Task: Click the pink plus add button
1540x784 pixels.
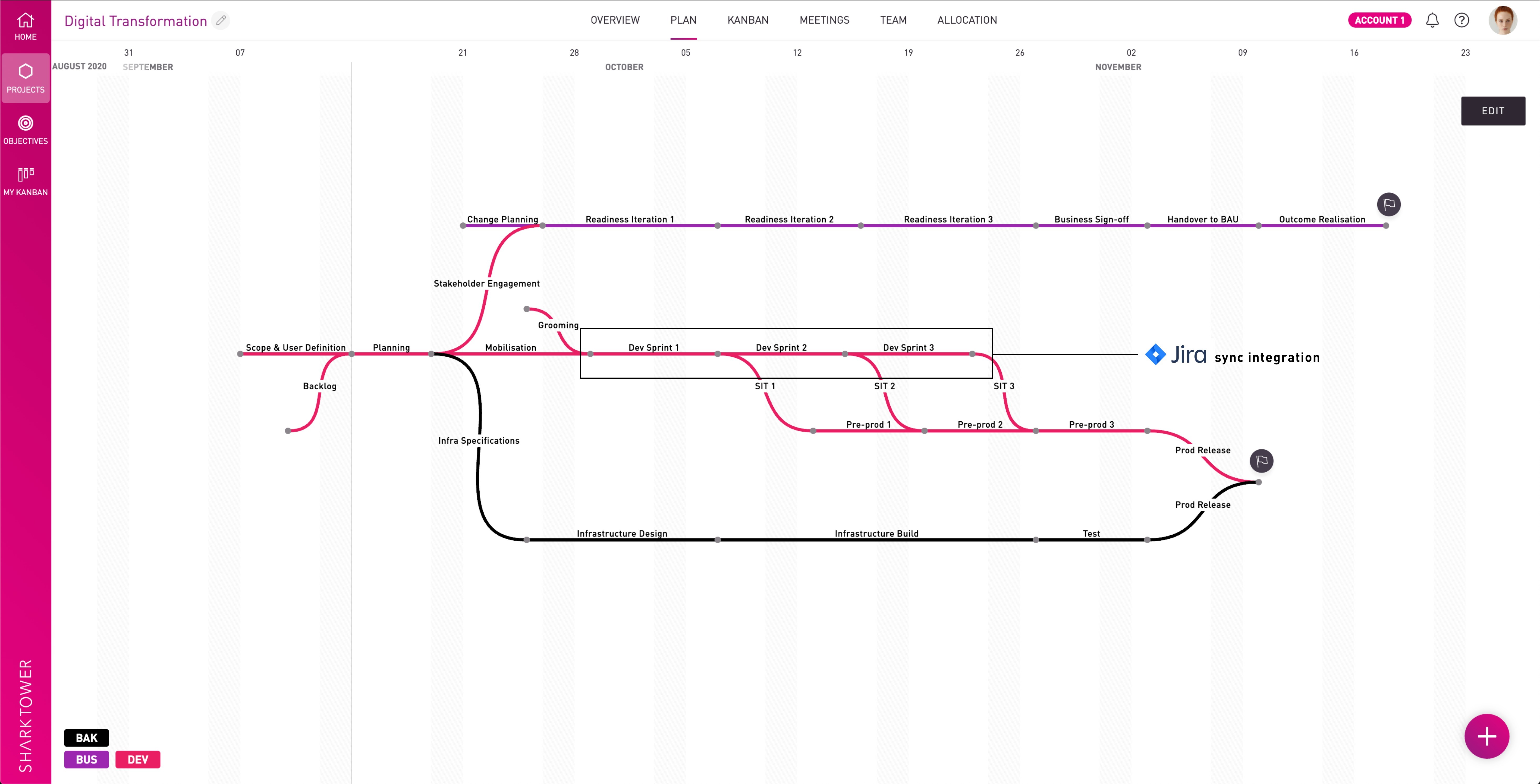Action: coord(1487,736)
